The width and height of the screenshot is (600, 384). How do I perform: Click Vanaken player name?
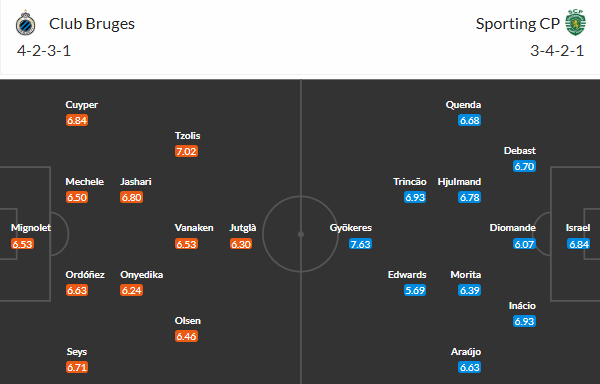coord(194,228)
